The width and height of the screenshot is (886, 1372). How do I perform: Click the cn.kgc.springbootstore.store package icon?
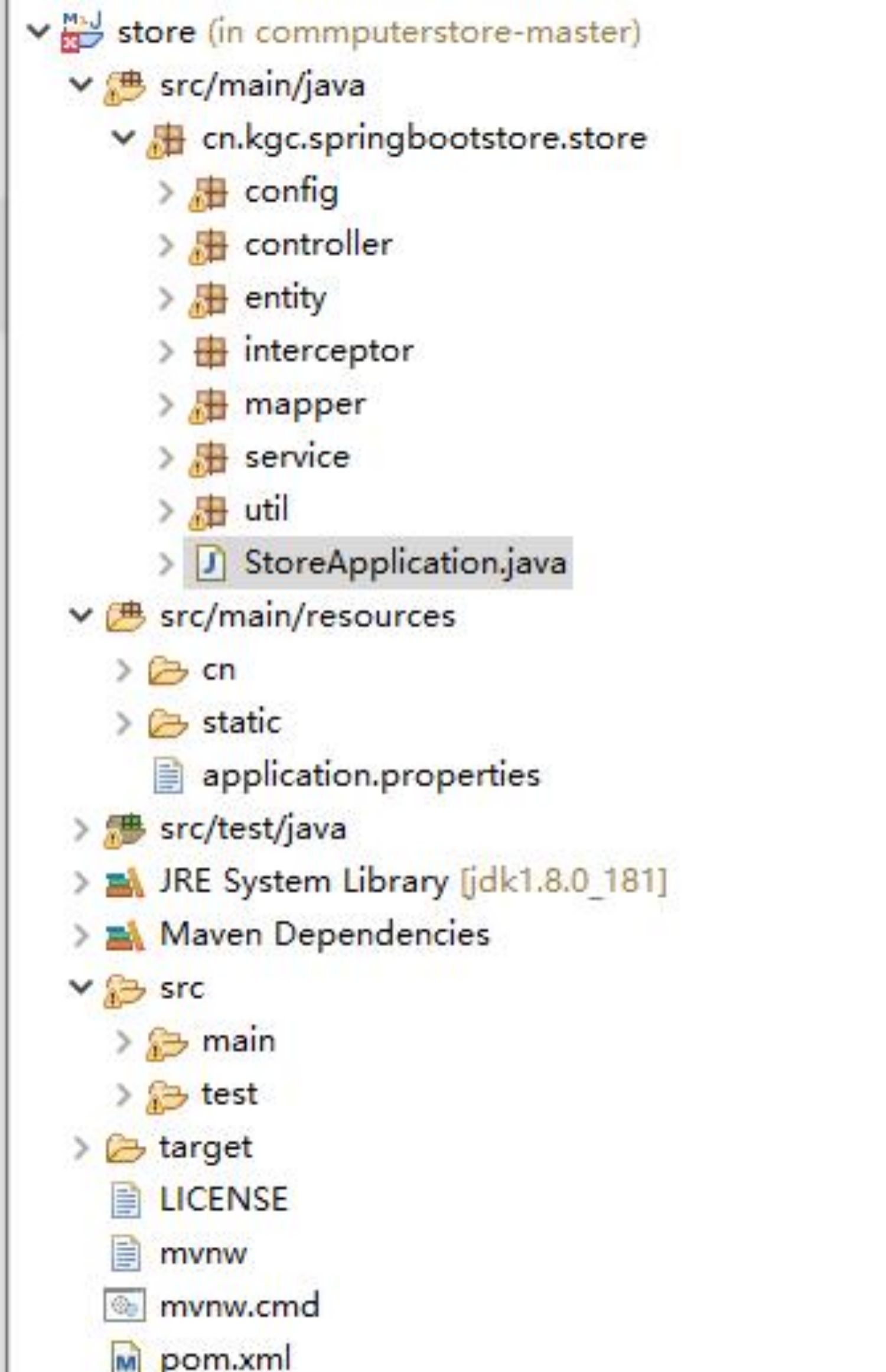[x=166, y=140]
